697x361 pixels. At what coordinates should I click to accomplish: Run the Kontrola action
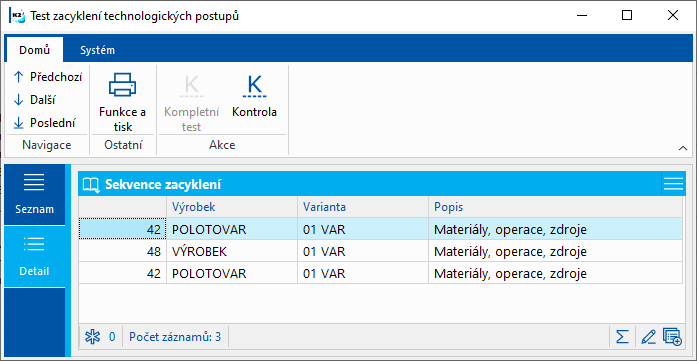[254, 96]
